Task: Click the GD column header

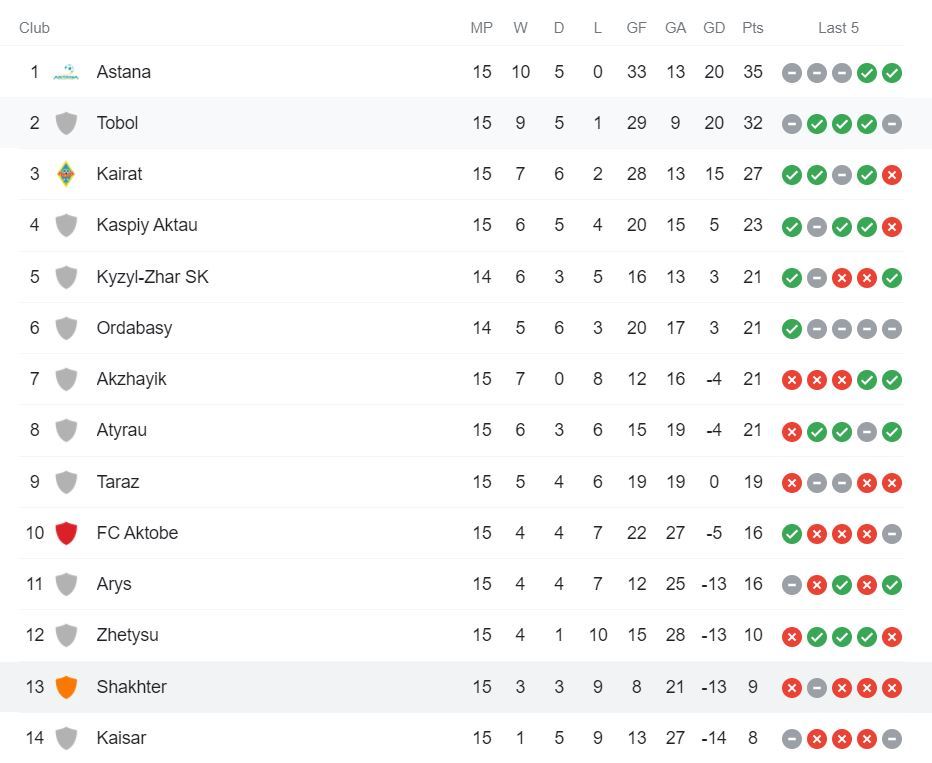Action: coord(714,28)
